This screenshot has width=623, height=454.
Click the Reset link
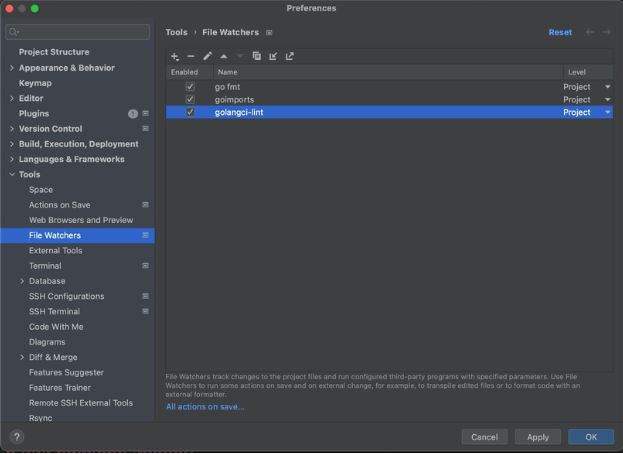(560, 32)
